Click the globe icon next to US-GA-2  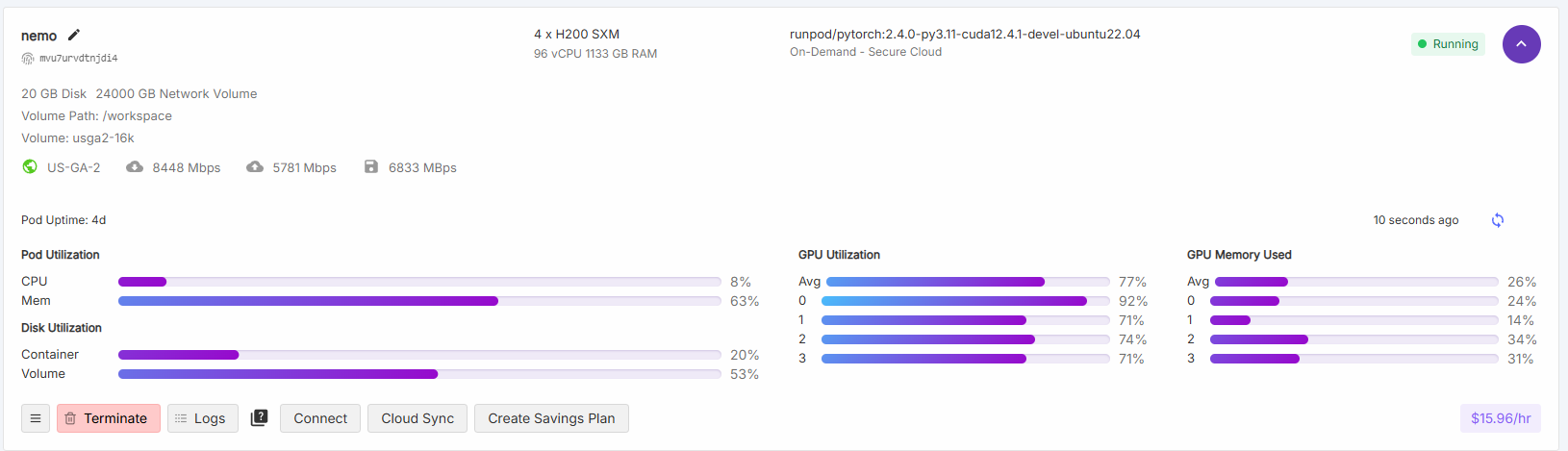30,167
